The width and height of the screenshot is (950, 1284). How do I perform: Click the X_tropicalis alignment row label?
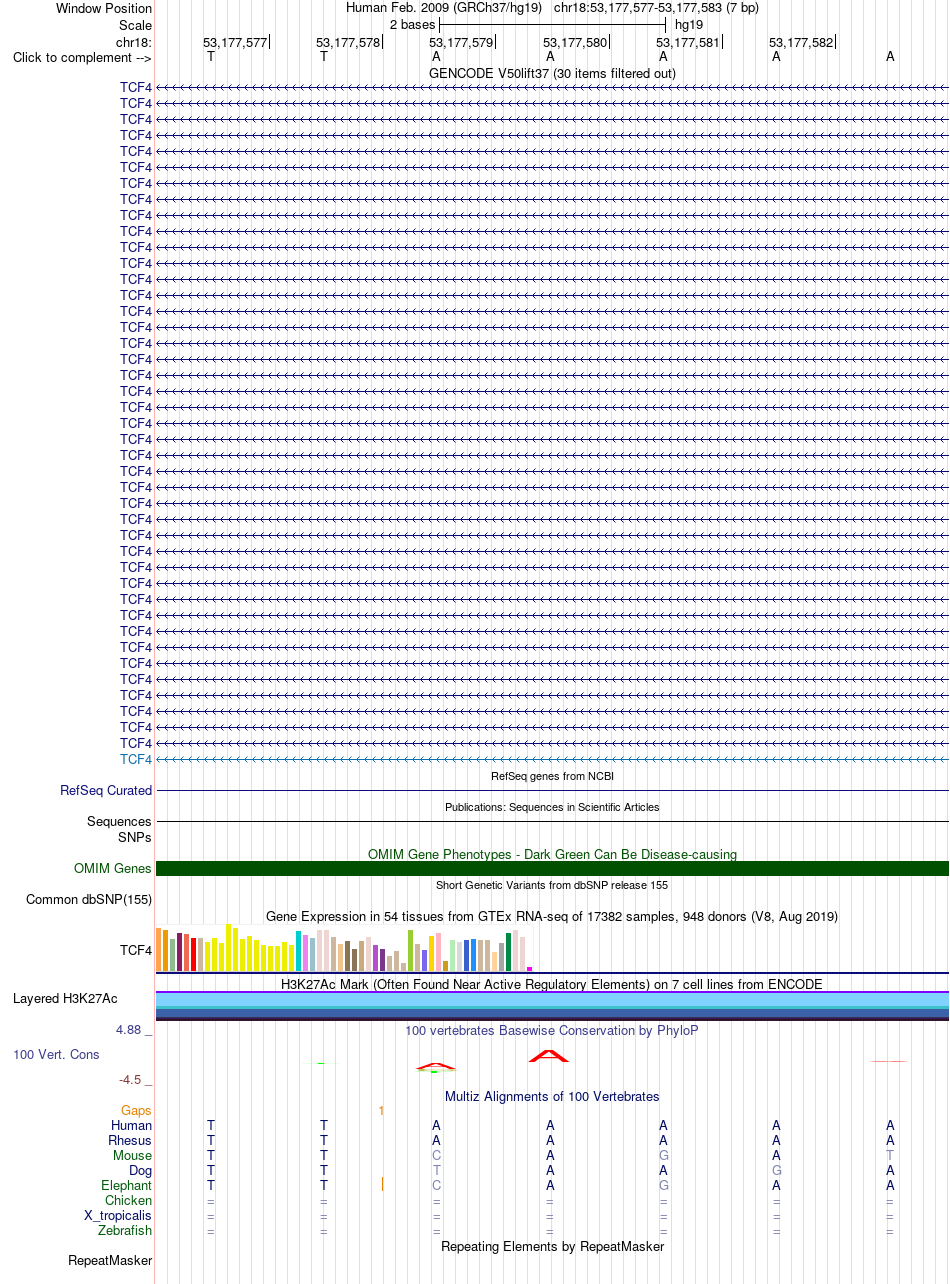point(118,1215)
